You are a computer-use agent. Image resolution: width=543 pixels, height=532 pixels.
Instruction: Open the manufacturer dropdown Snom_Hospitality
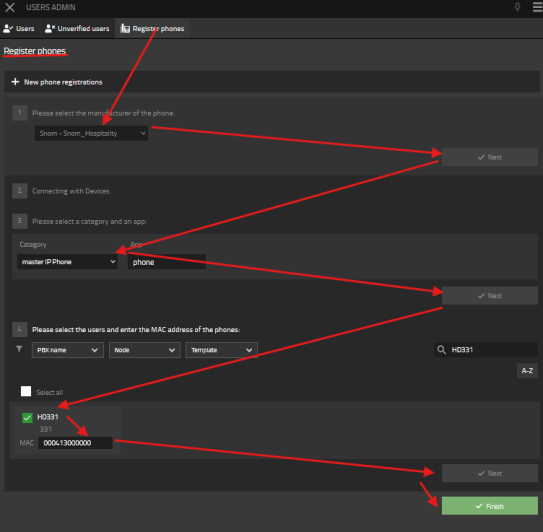(91, 133)
